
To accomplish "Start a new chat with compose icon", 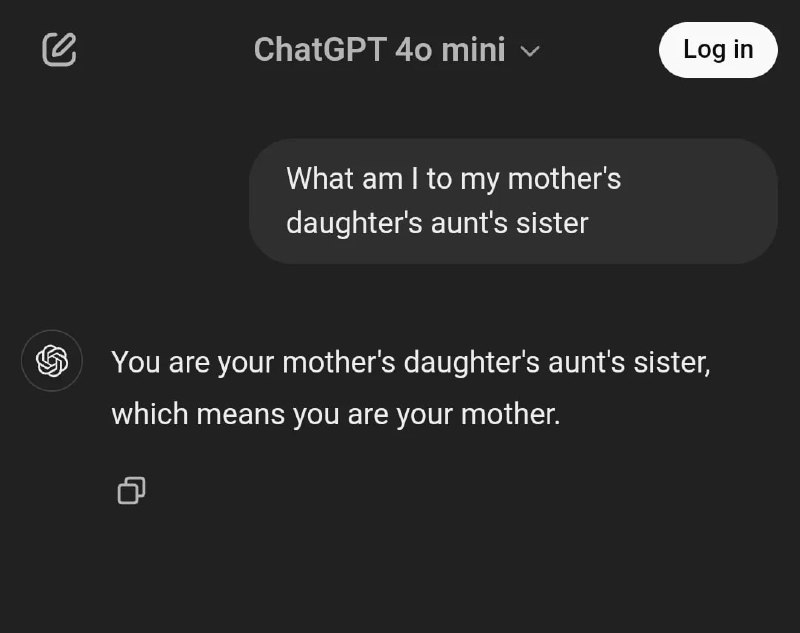I will (59, 49).
